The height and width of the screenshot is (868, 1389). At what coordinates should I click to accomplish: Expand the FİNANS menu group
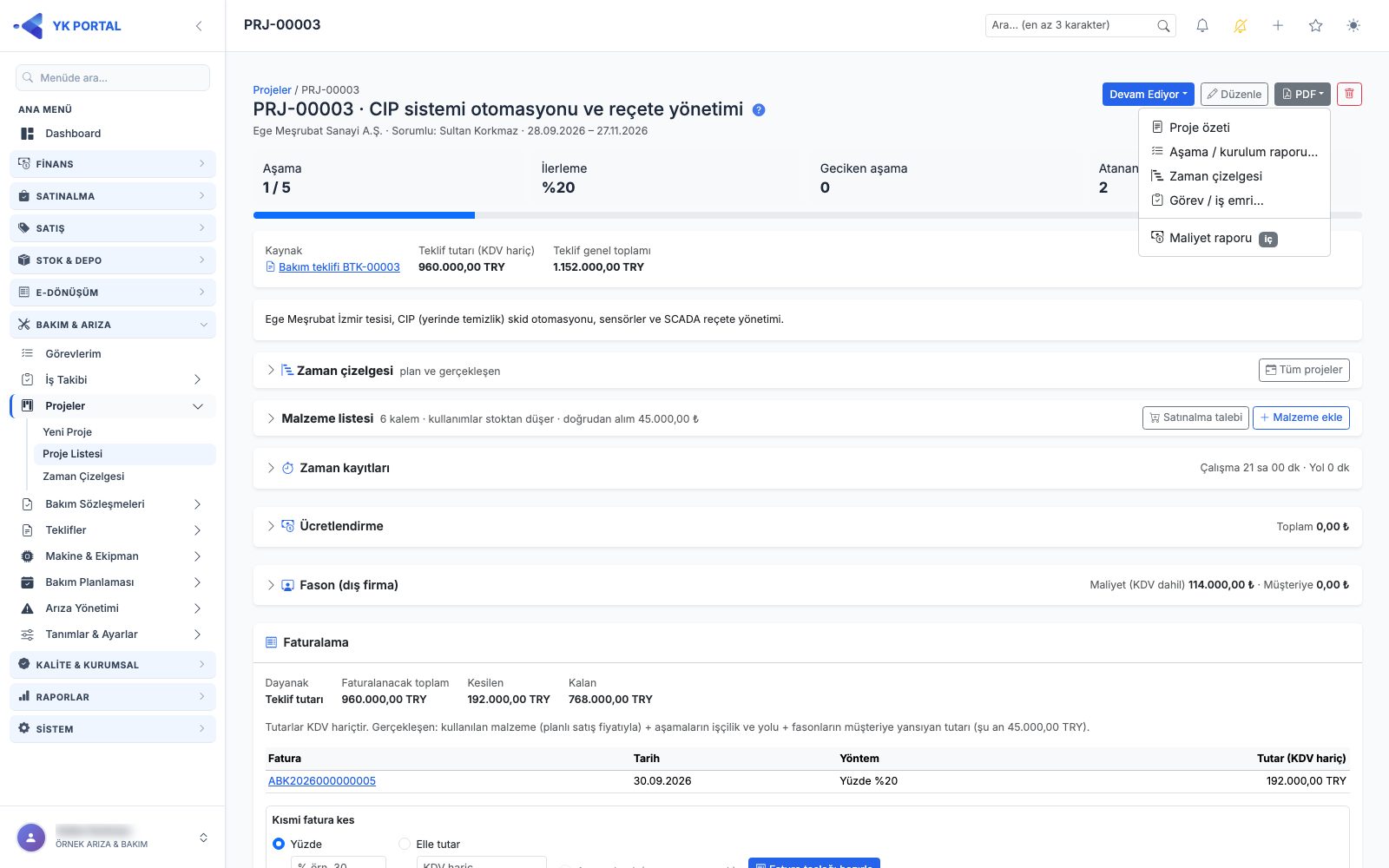pyautogui.click(x=113, y=164)
